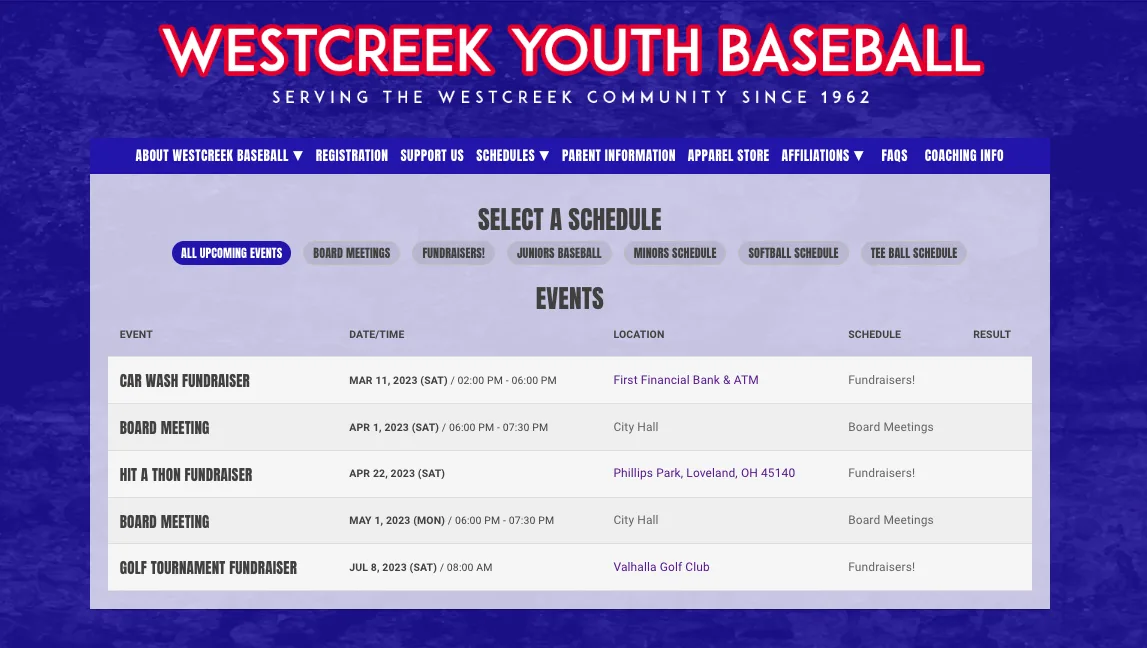Viewport: 1147px width, 648px height.
Task: Open the Schedules dropdown menu
Action: click(x=512, y=155)
